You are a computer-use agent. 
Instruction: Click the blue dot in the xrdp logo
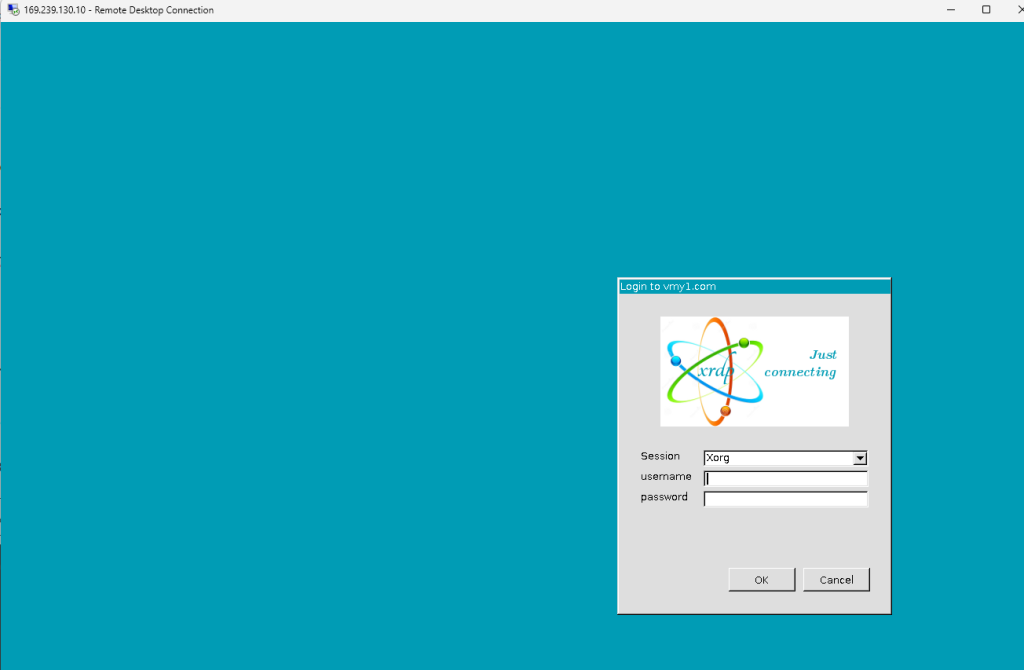coord(677,359)
